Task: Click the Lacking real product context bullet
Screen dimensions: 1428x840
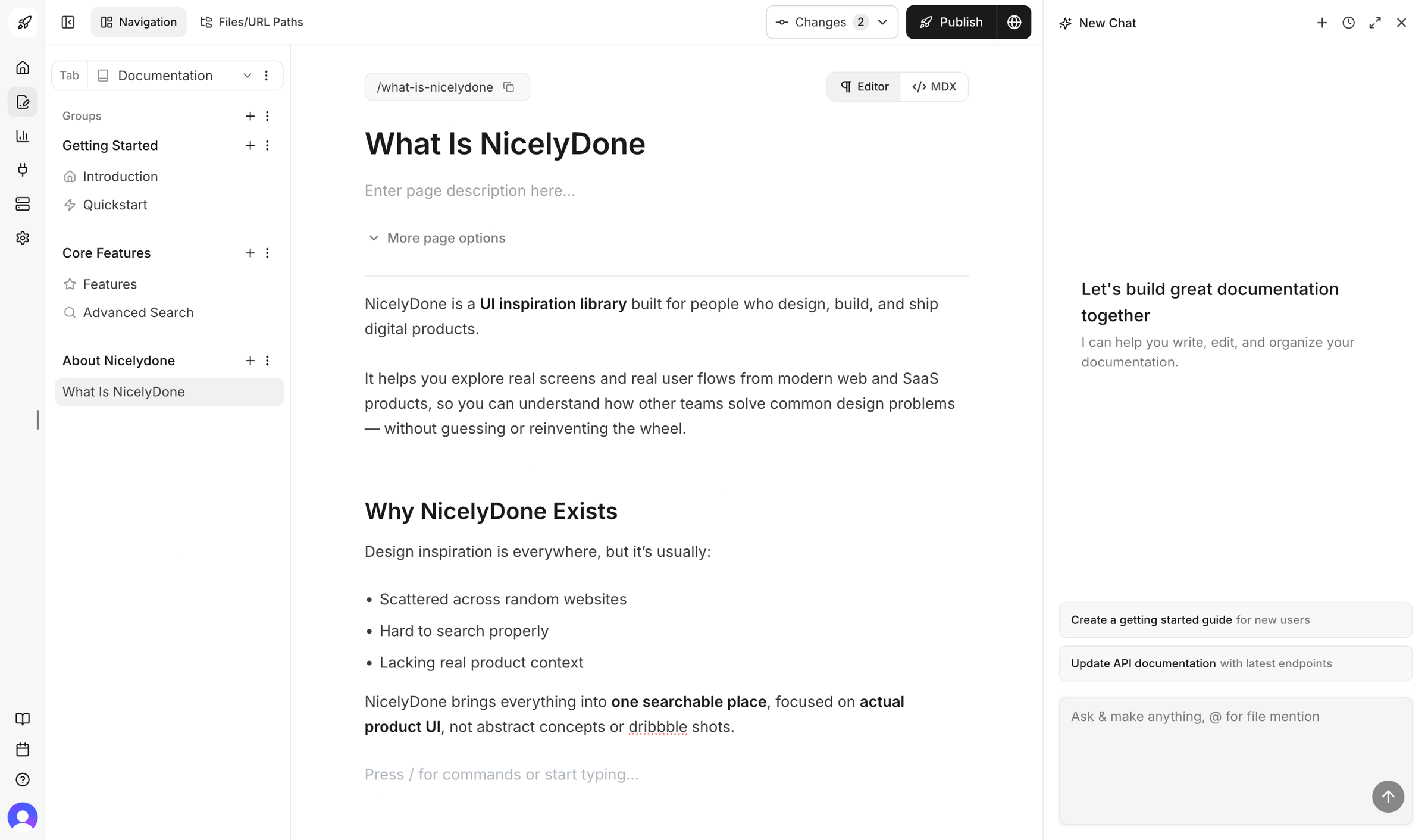Action: tap(481, 662)
